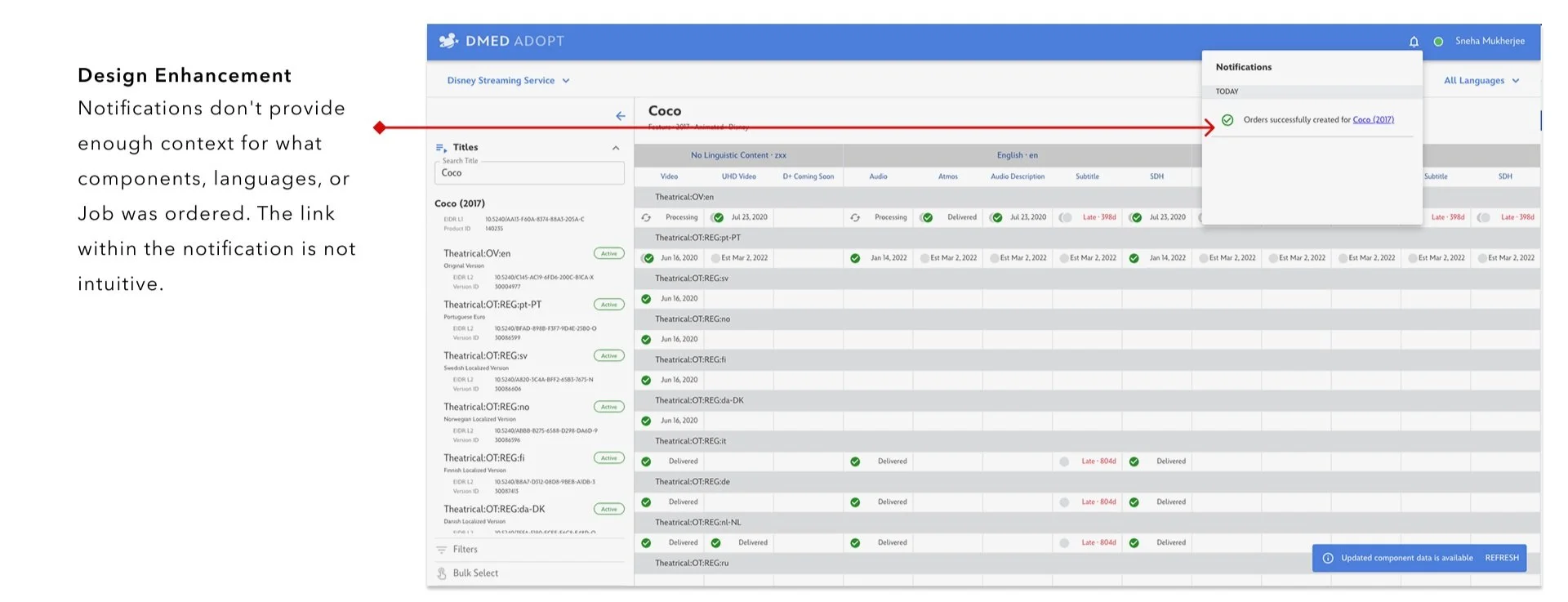Screen dimensions: 1568x602
Task: Click the Active badge for Theatrical:OT:REG:sv
Action: click(609, 356)
